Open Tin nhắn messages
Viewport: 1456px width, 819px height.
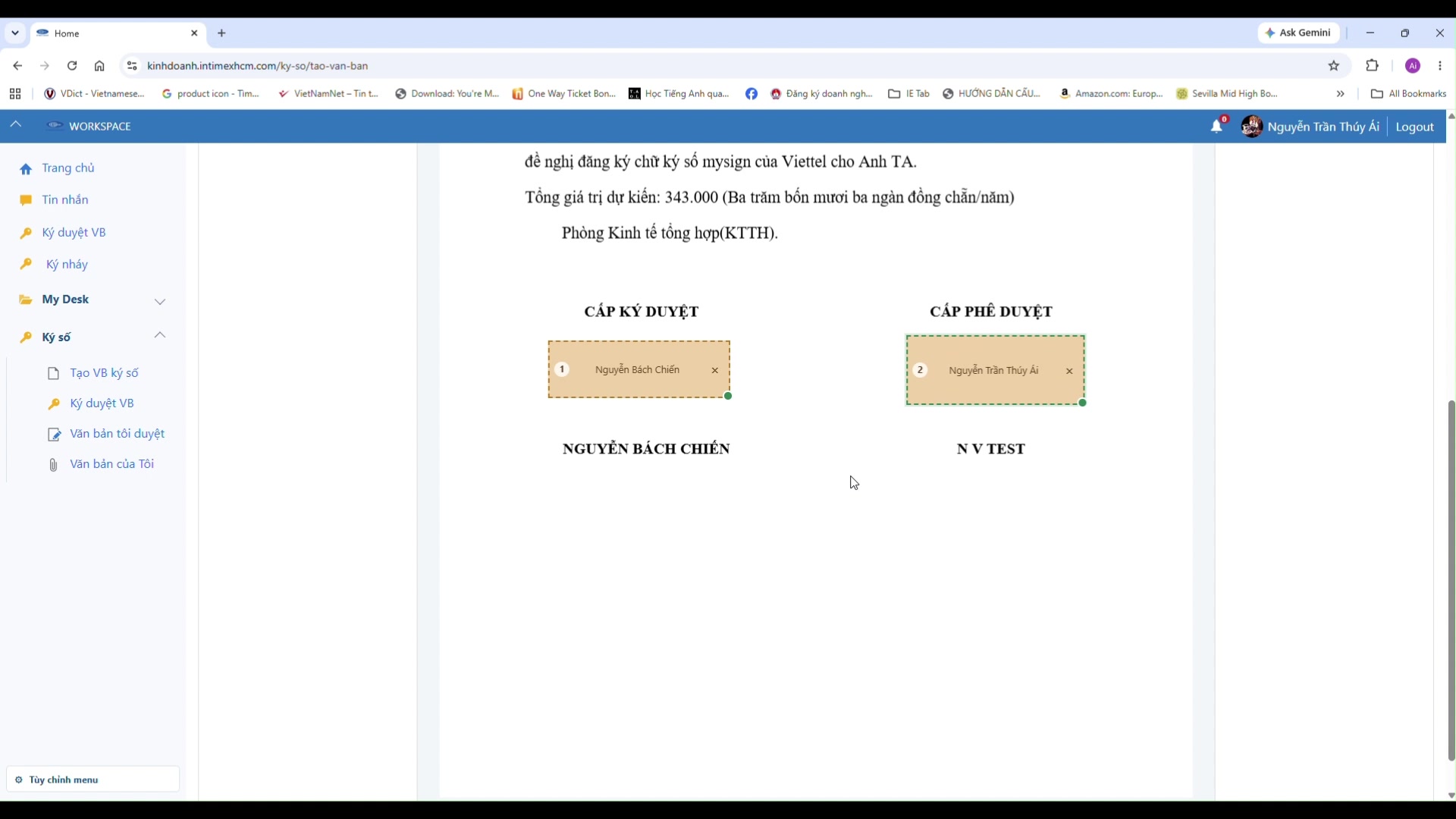point(65,200)
